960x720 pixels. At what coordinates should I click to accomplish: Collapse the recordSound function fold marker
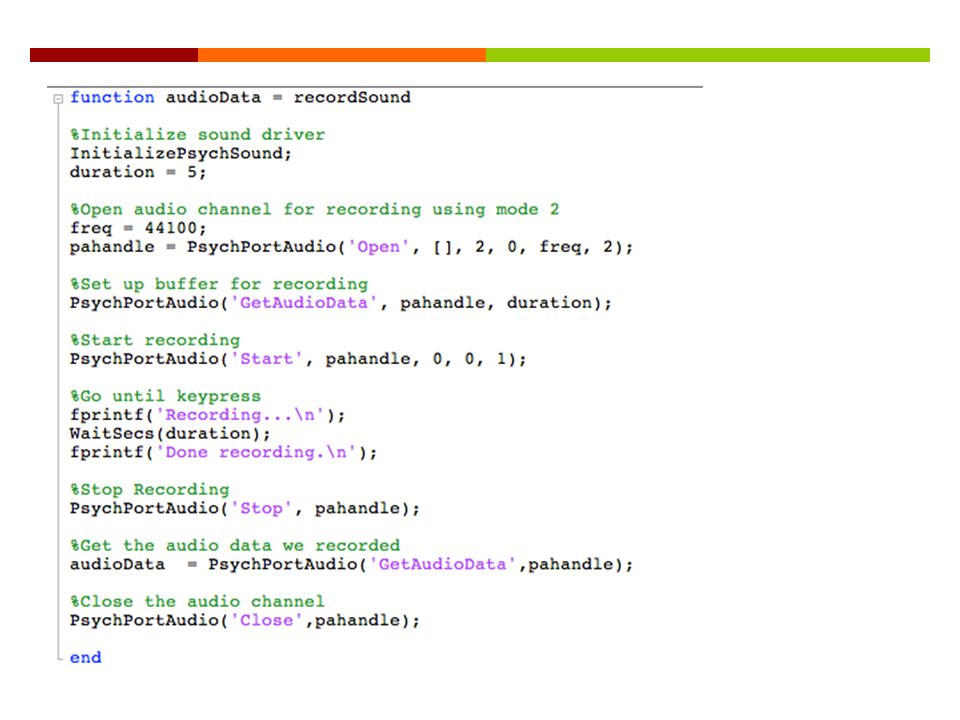tap(58, 99)
